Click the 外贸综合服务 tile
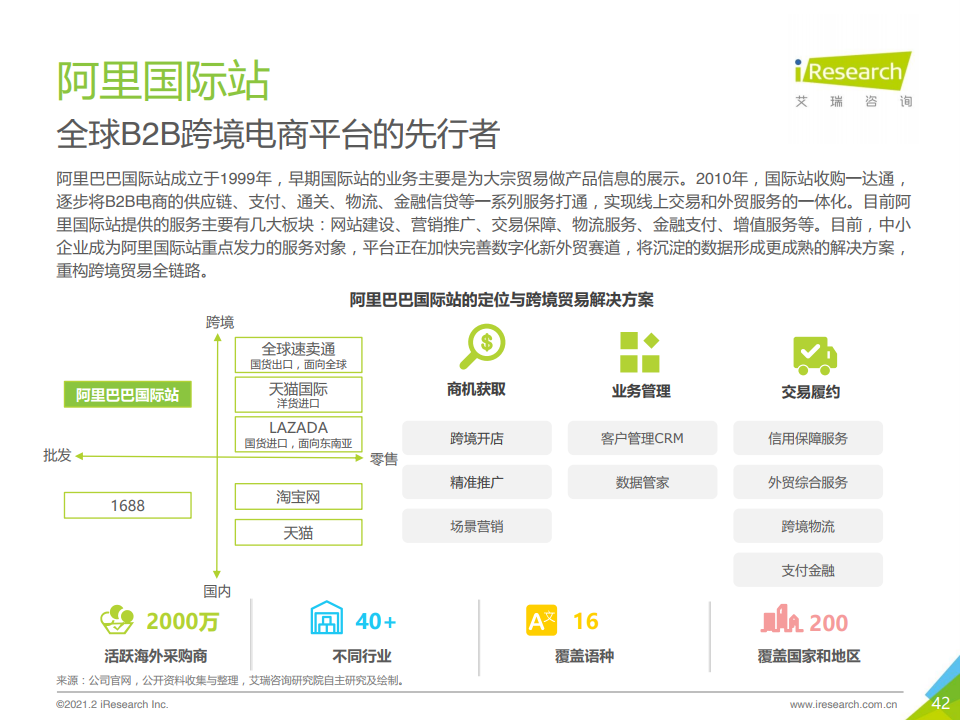960x720 pixels. pyautogui.click(x=808, y=482)
